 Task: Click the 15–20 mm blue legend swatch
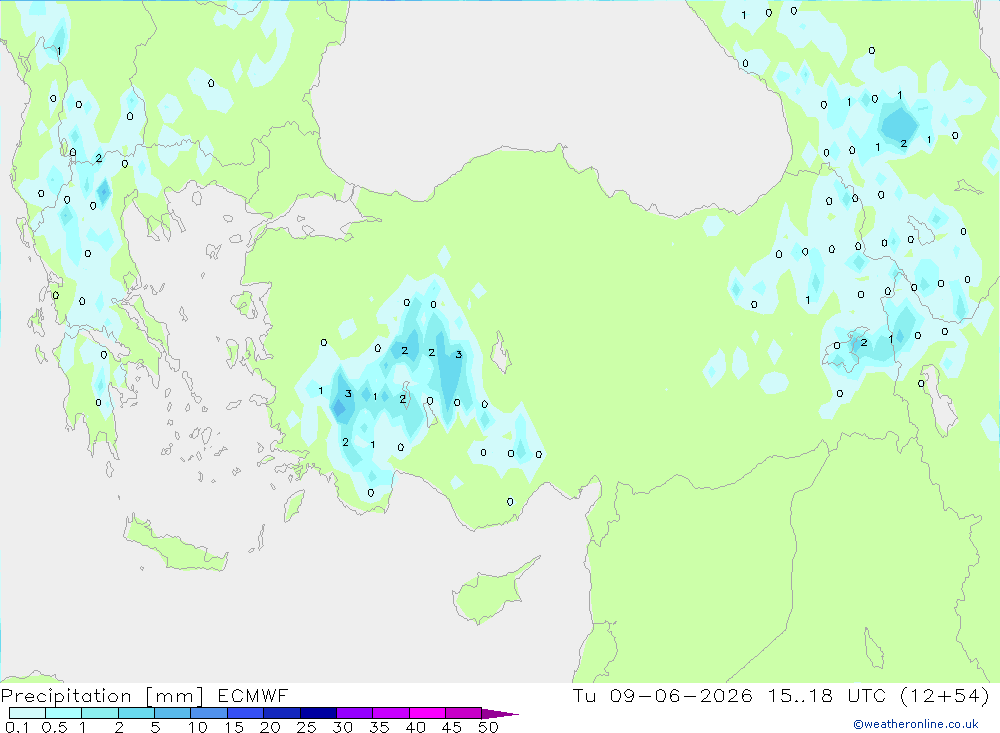coord(245,713)
